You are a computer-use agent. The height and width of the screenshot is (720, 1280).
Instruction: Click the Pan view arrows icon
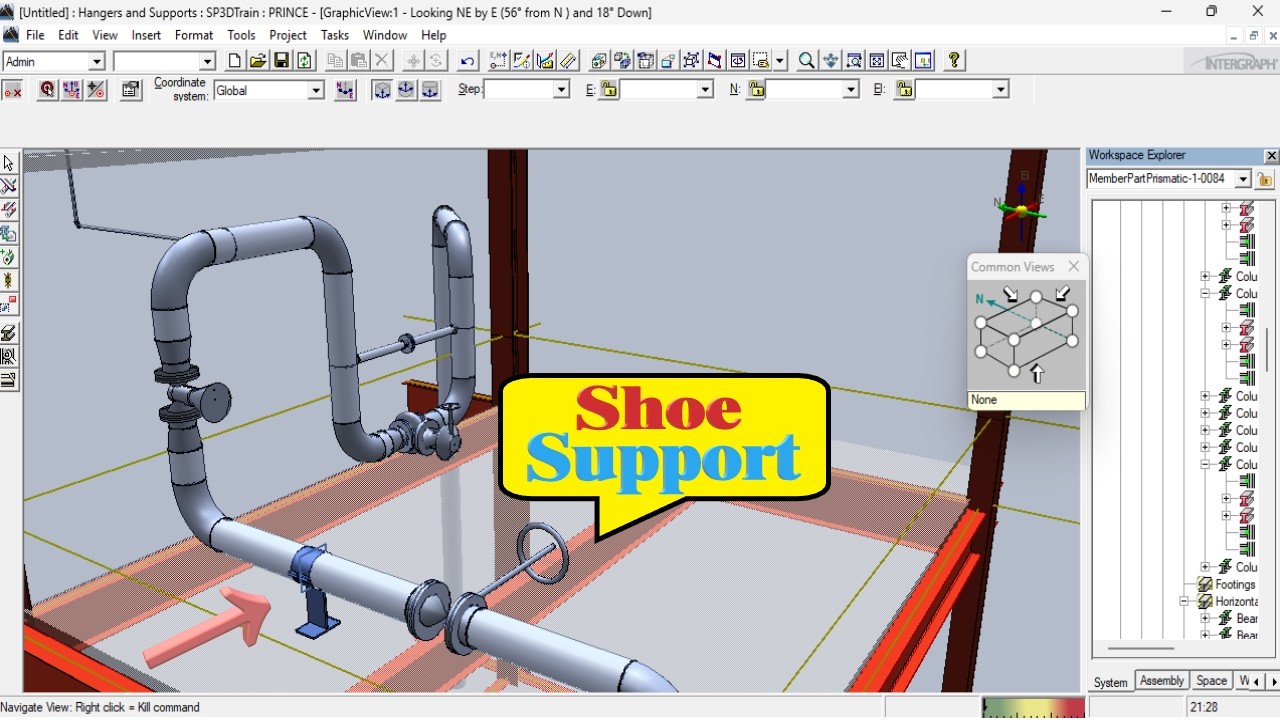[830, 61]
